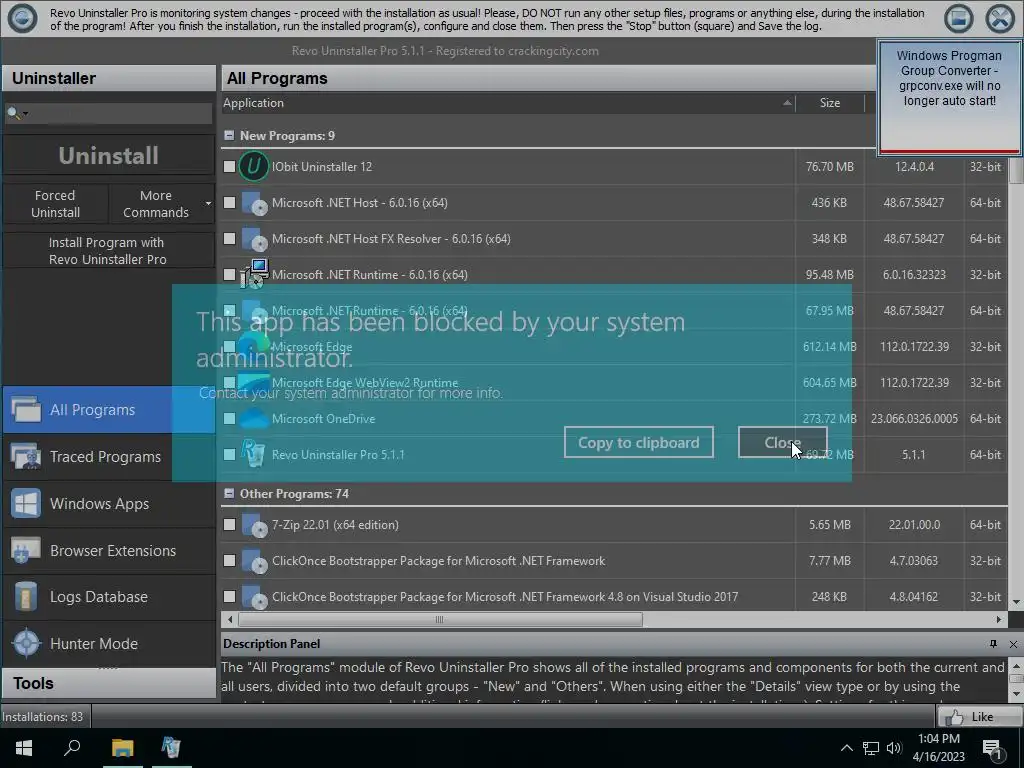Pin the Description Panel

coord(993,644)
